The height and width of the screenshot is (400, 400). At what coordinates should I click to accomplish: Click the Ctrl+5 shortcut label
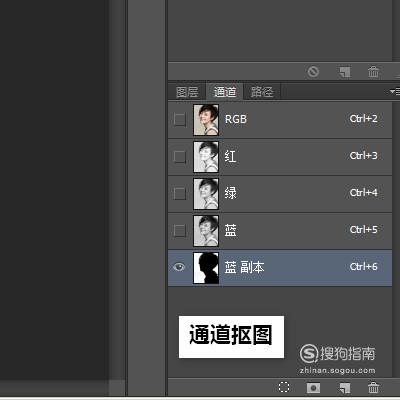pyautogui.click(x=364, y=230)
